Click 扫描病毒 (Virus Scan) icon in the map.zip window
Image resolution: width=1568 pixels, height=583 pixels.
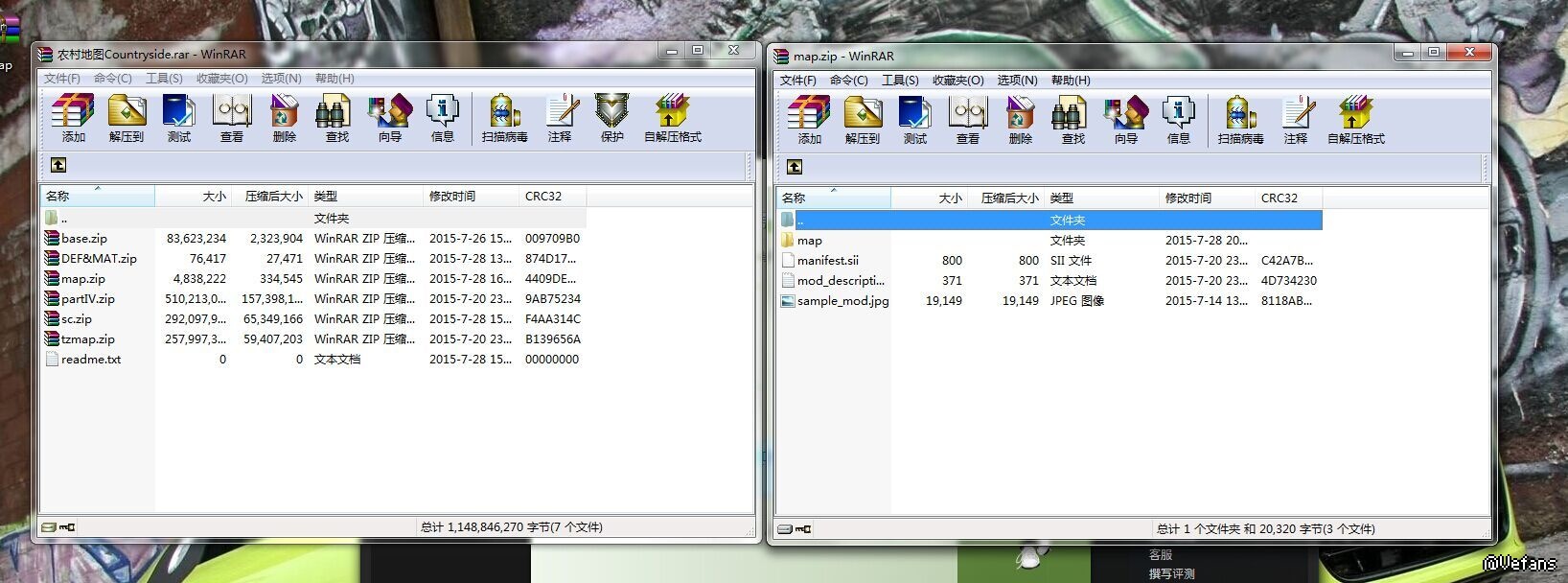(x=1240, y=120)
